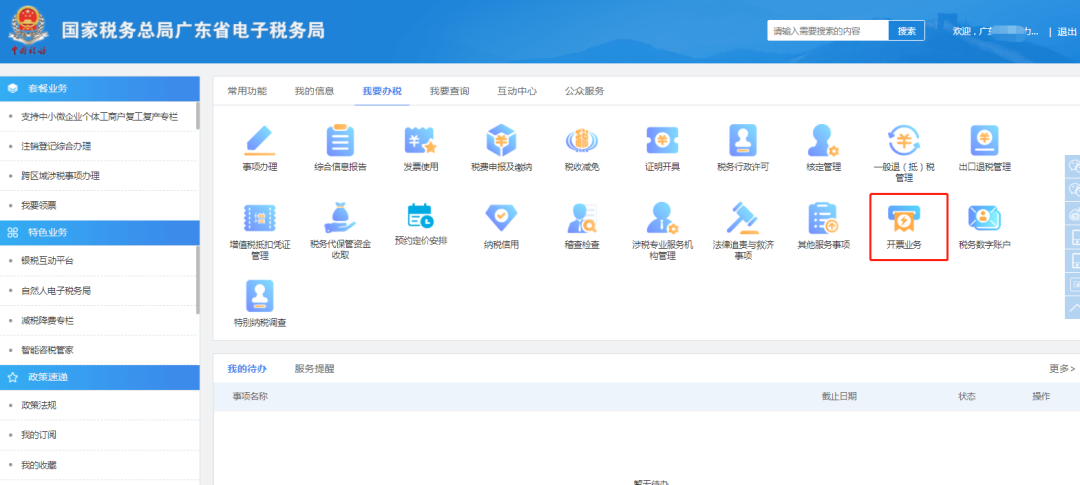Open the 开票业务 icon

pos(904,218)
